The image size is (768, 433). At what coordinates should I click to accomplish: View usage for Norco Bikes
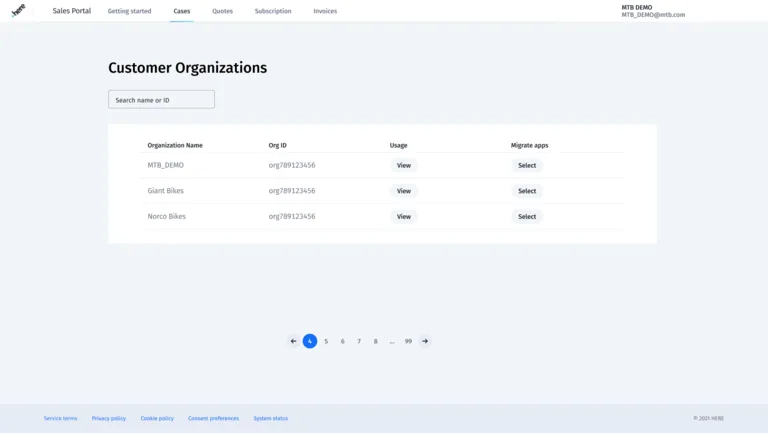[x=404, y=216]
